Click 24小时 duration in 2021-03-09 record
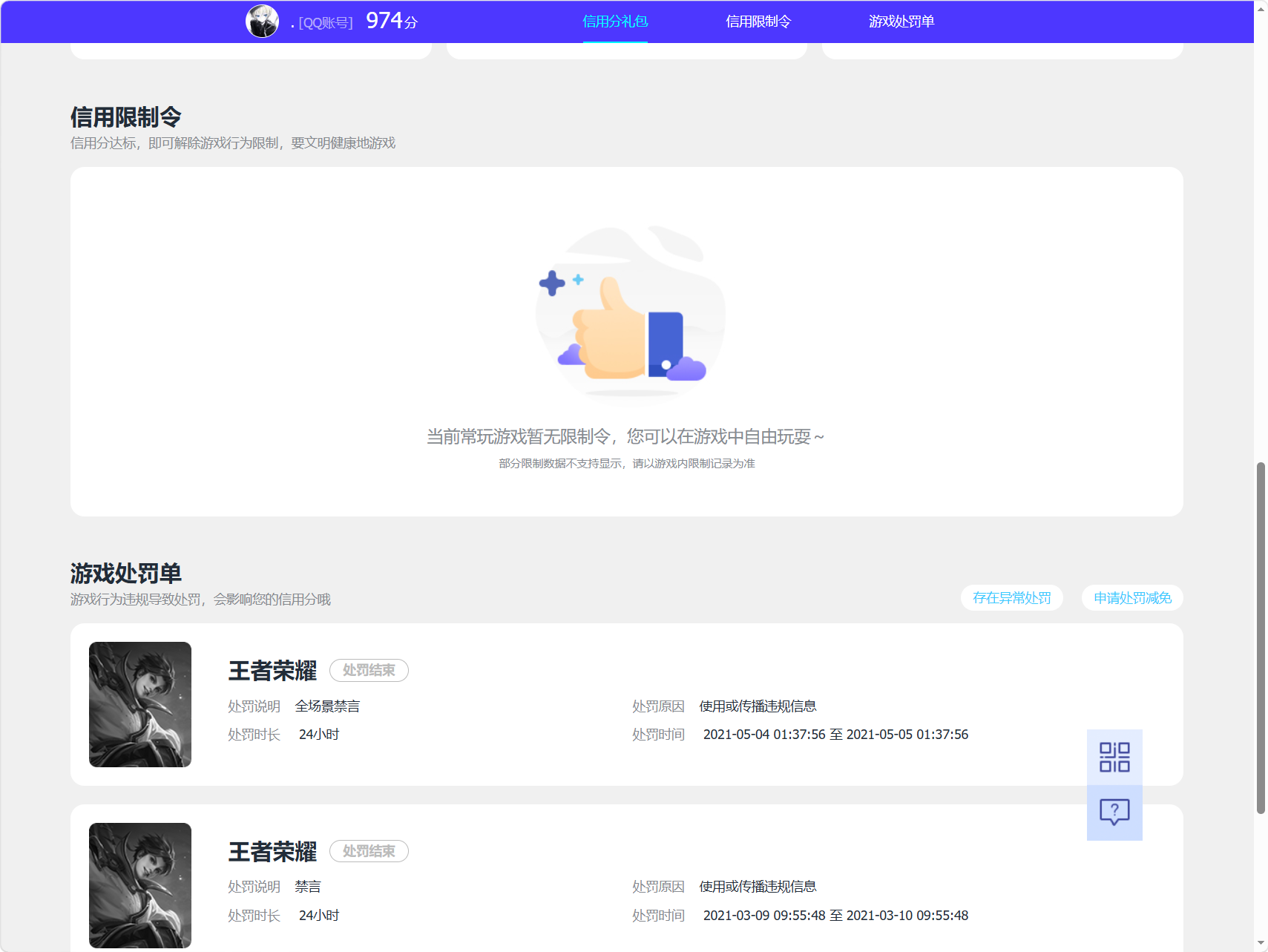This screenshot has height=952, width=1268. [x=319, y=915]
